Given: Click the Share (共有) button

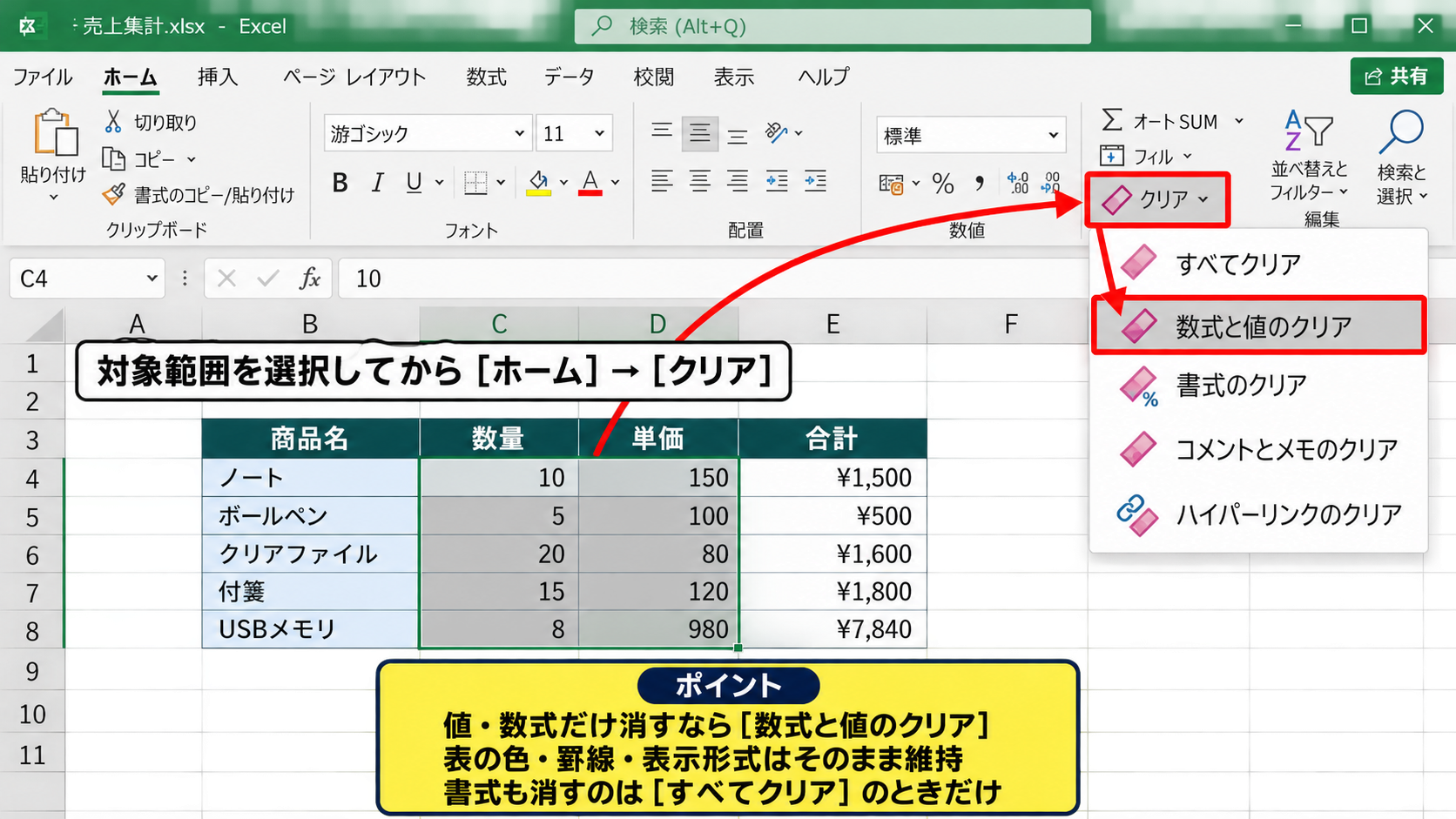Looking at the screenshot, I should point(1397,77).
